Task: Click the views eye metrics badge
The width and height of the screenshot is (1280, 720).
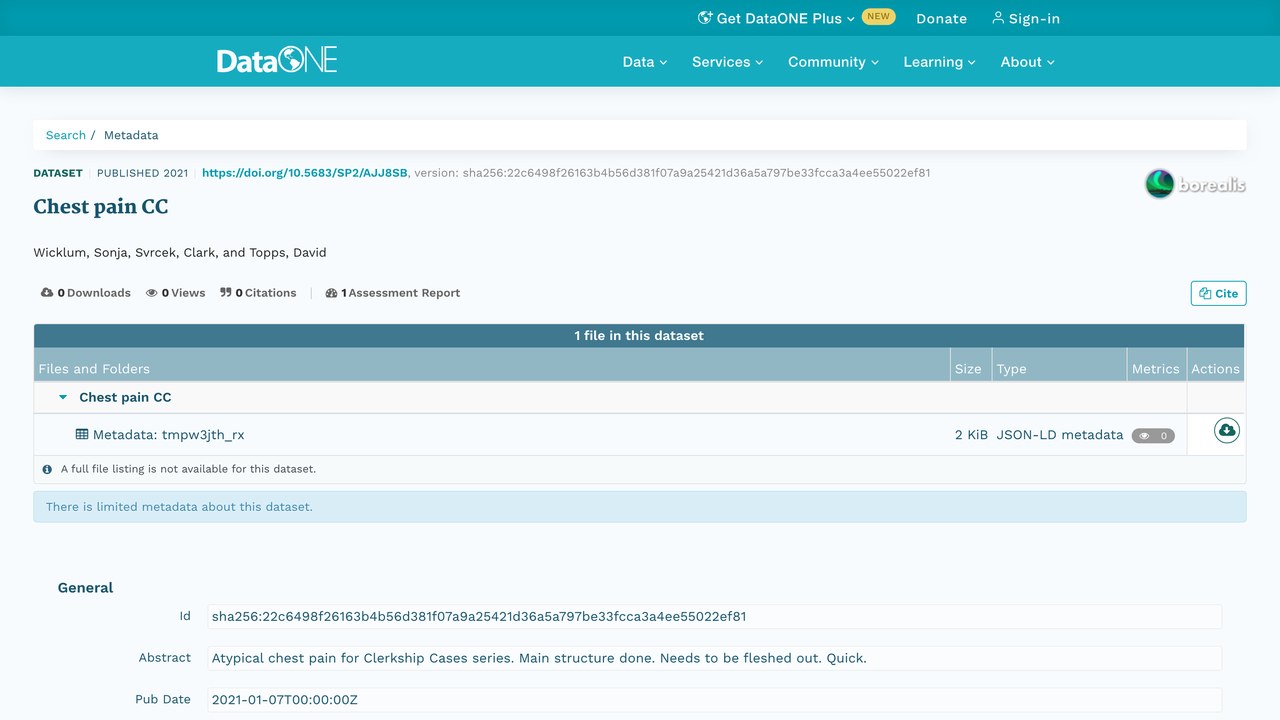Action: point(1153,436)
